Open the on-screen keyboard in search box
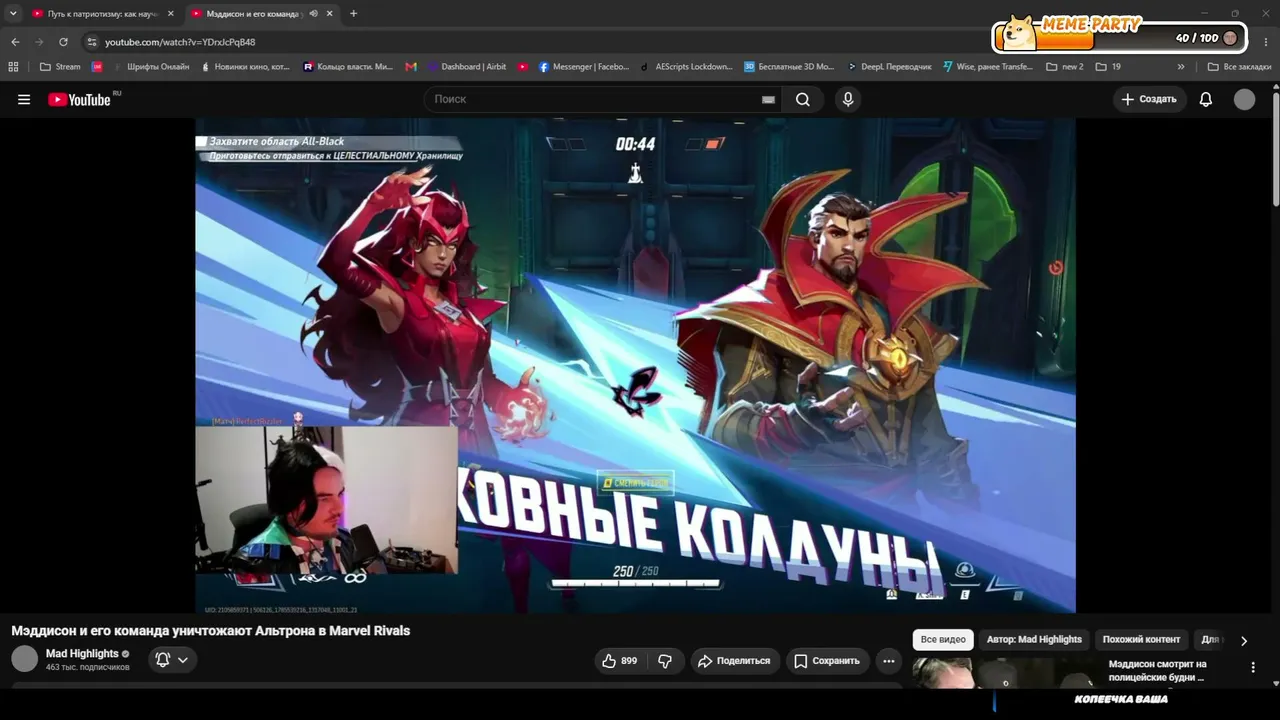 pyautogui.click(x=768, y=99)
